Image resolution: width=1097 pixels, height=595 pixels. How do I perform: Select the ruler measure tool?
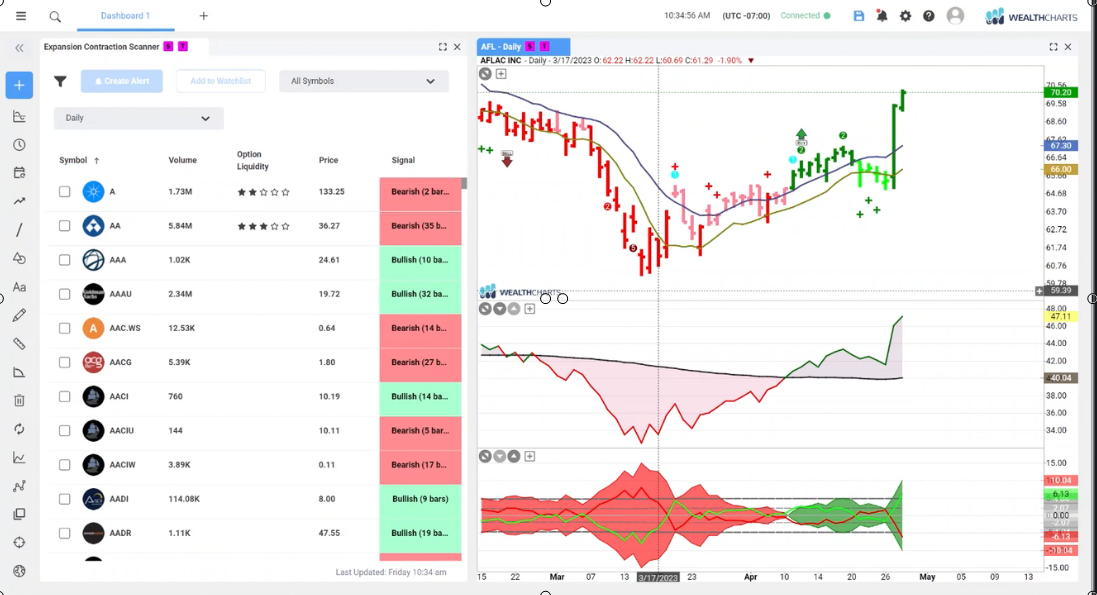(19, 344)
